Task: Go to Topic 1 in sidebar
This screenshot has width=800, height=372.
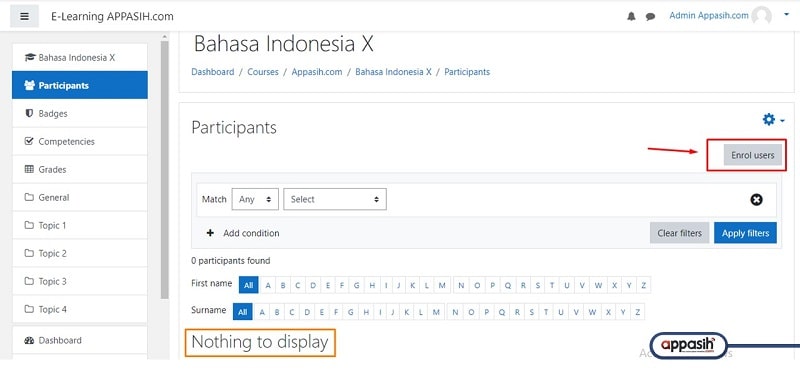Action: point(80,226)
